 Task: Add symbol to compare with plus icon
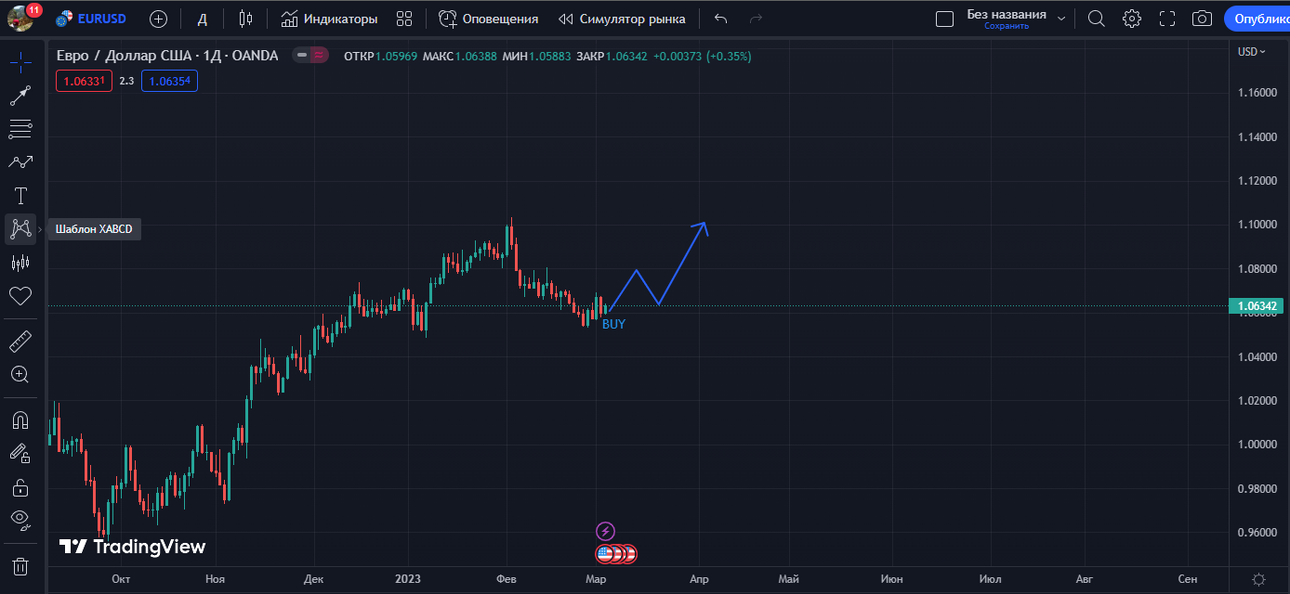(158, 19)
